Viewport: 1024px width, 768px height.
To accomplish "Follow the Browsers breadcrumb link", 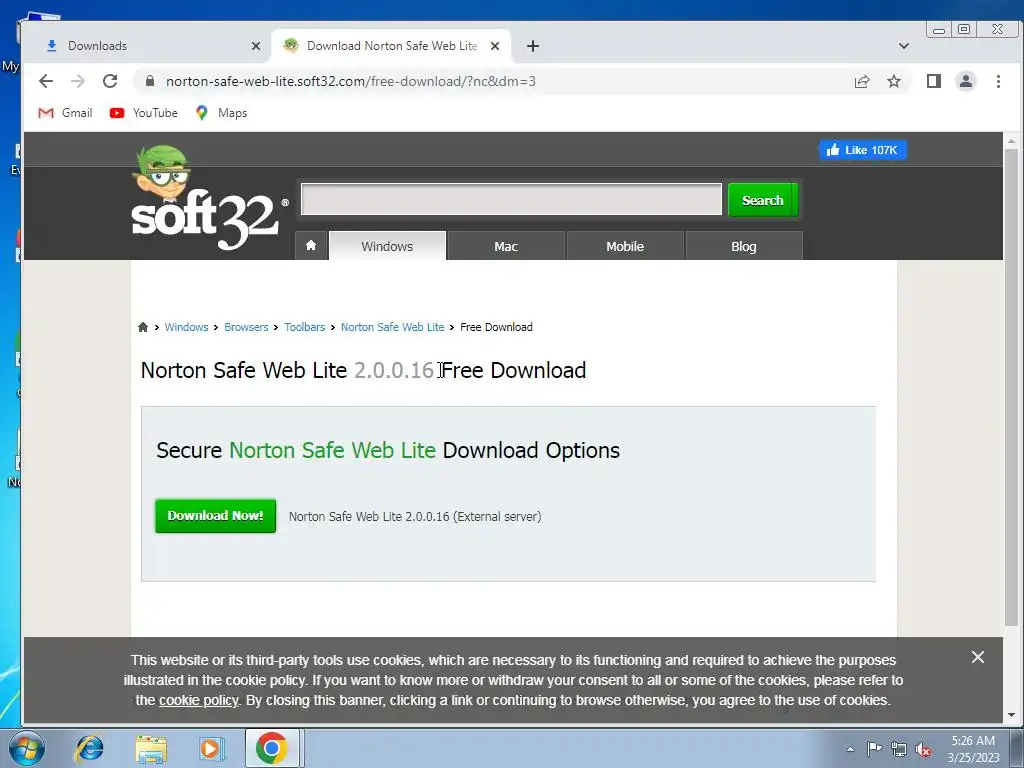I will [246, 327].
